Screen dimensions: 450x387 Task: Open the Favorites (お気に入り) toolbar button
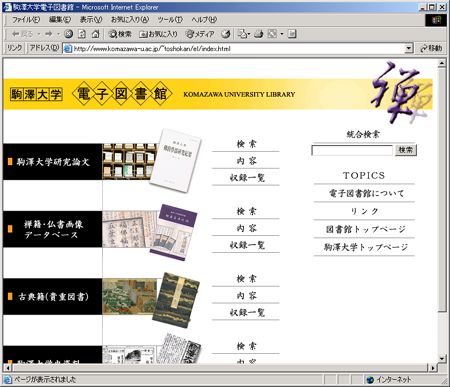coord(158,34)
